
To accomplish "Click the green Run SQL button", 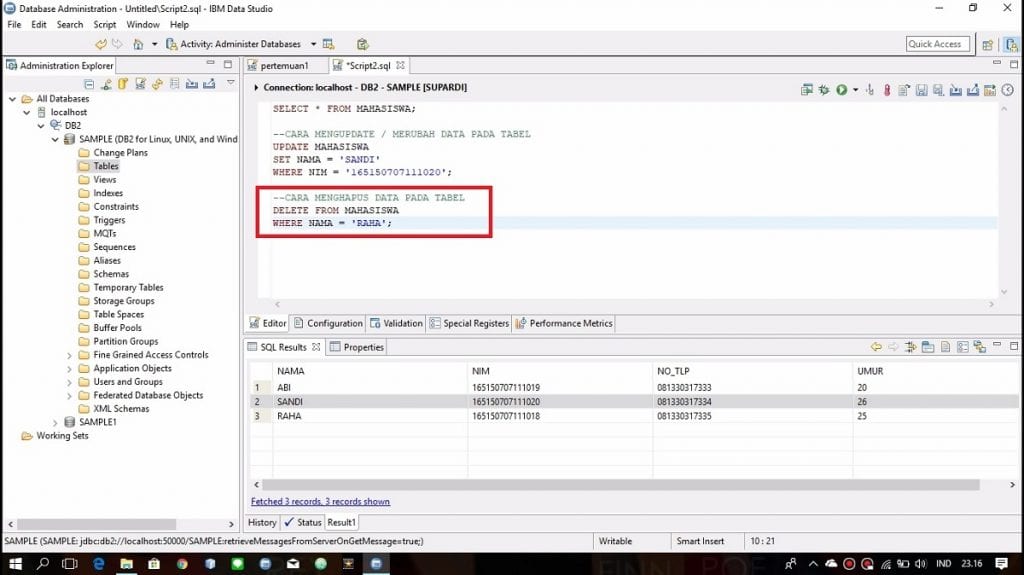I will (841, 90).
